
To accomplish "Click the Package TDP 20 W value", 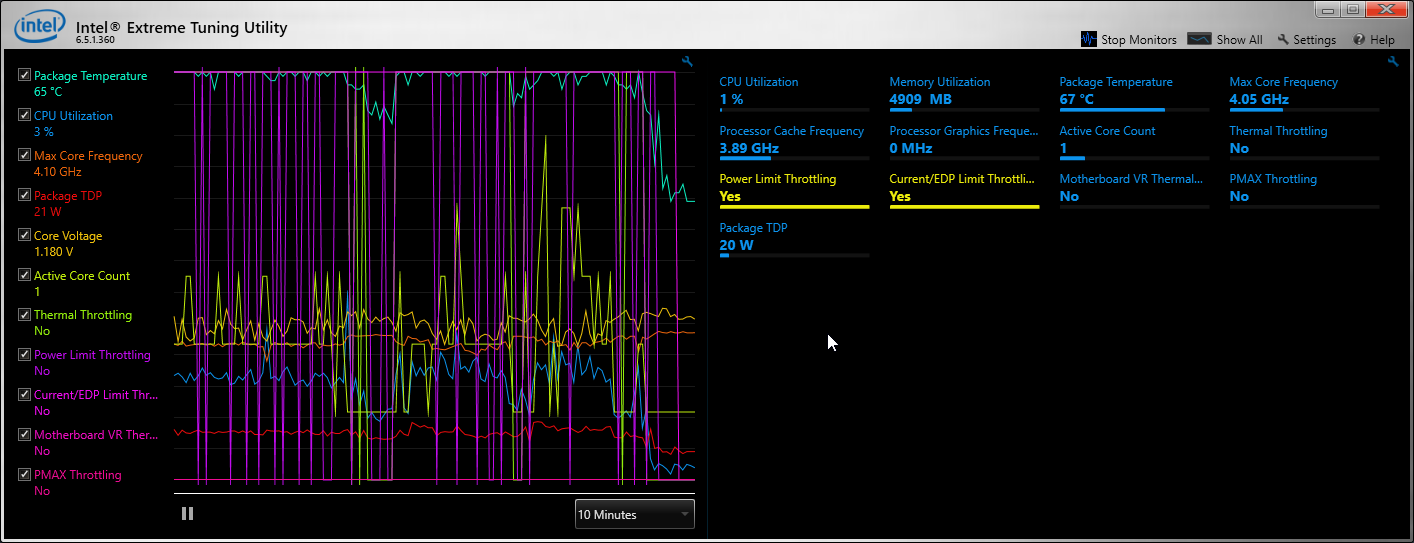I will pyautogui.click(x=736, y=245).
